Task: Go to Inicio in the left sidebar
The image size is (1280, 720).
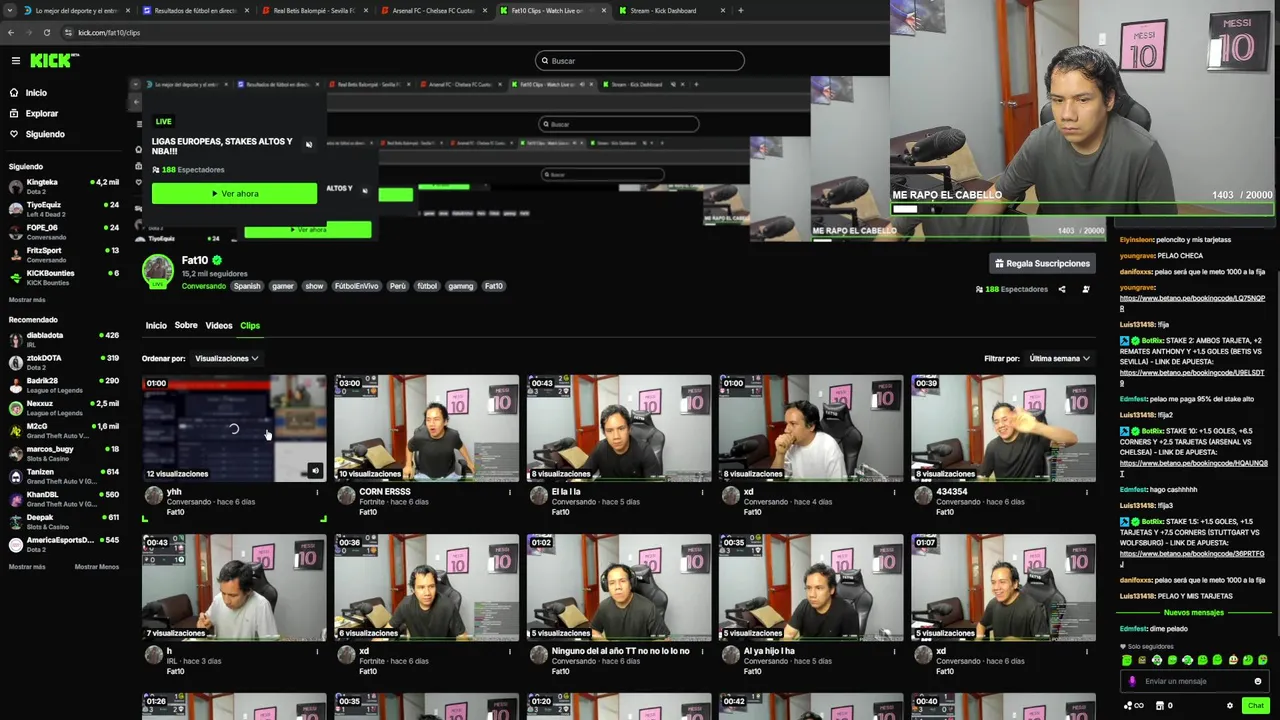Action: click(x=28, y=93)
